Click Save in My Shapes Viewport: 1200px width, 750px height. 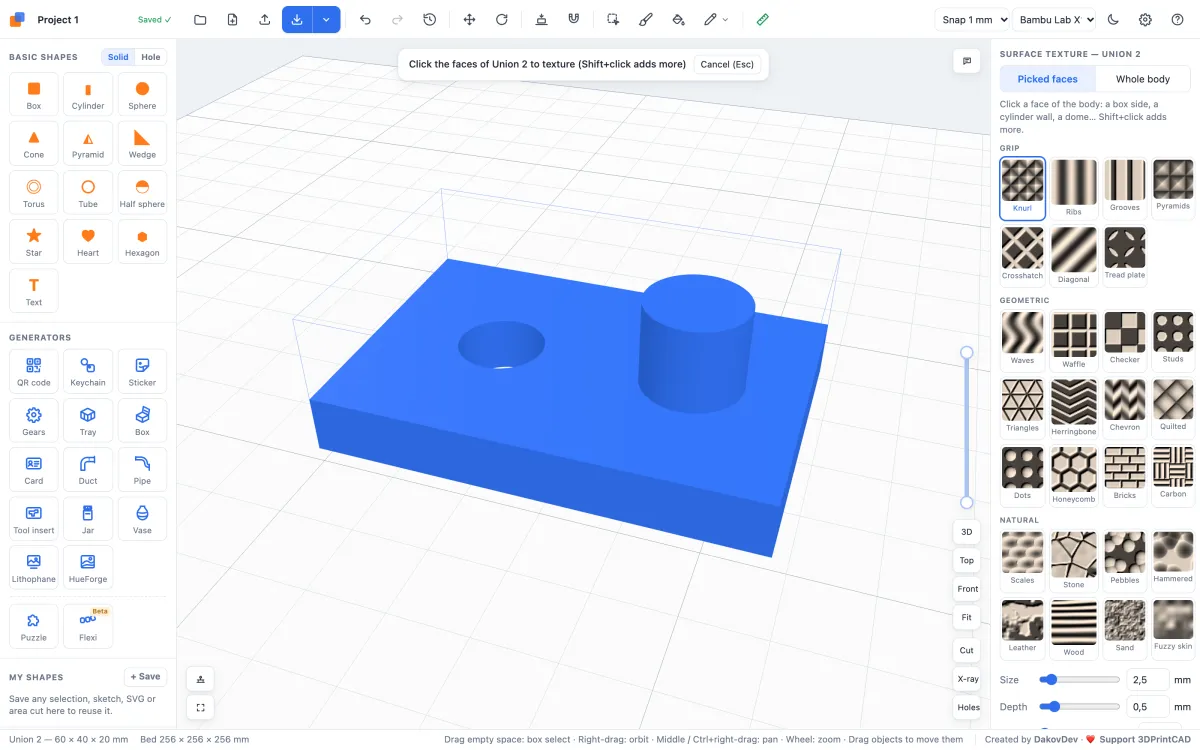[x=145, y=677]
